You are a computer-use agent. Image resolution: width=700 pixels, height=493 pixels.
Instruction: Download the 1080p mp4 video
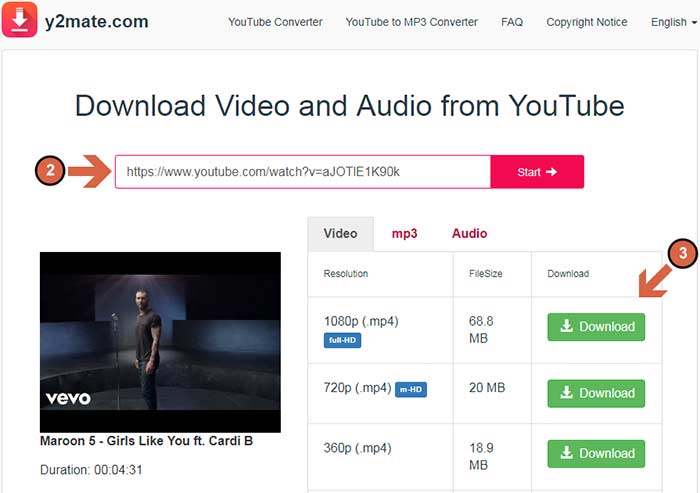pyautogui.click(x=596, y=327)
